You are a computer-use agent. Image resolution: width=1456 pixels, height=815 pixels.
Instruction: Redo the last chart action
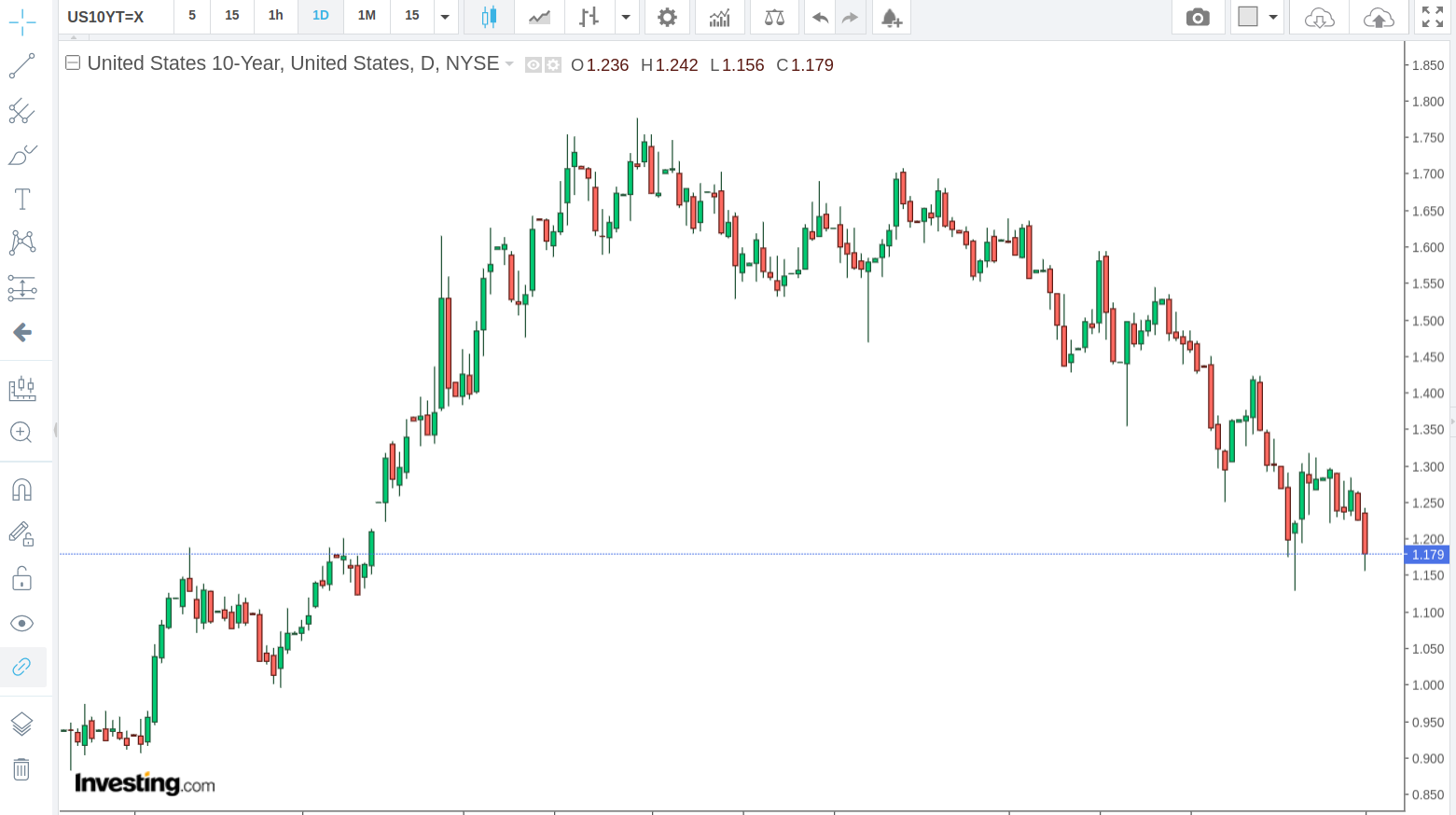(x=850, y=17)
